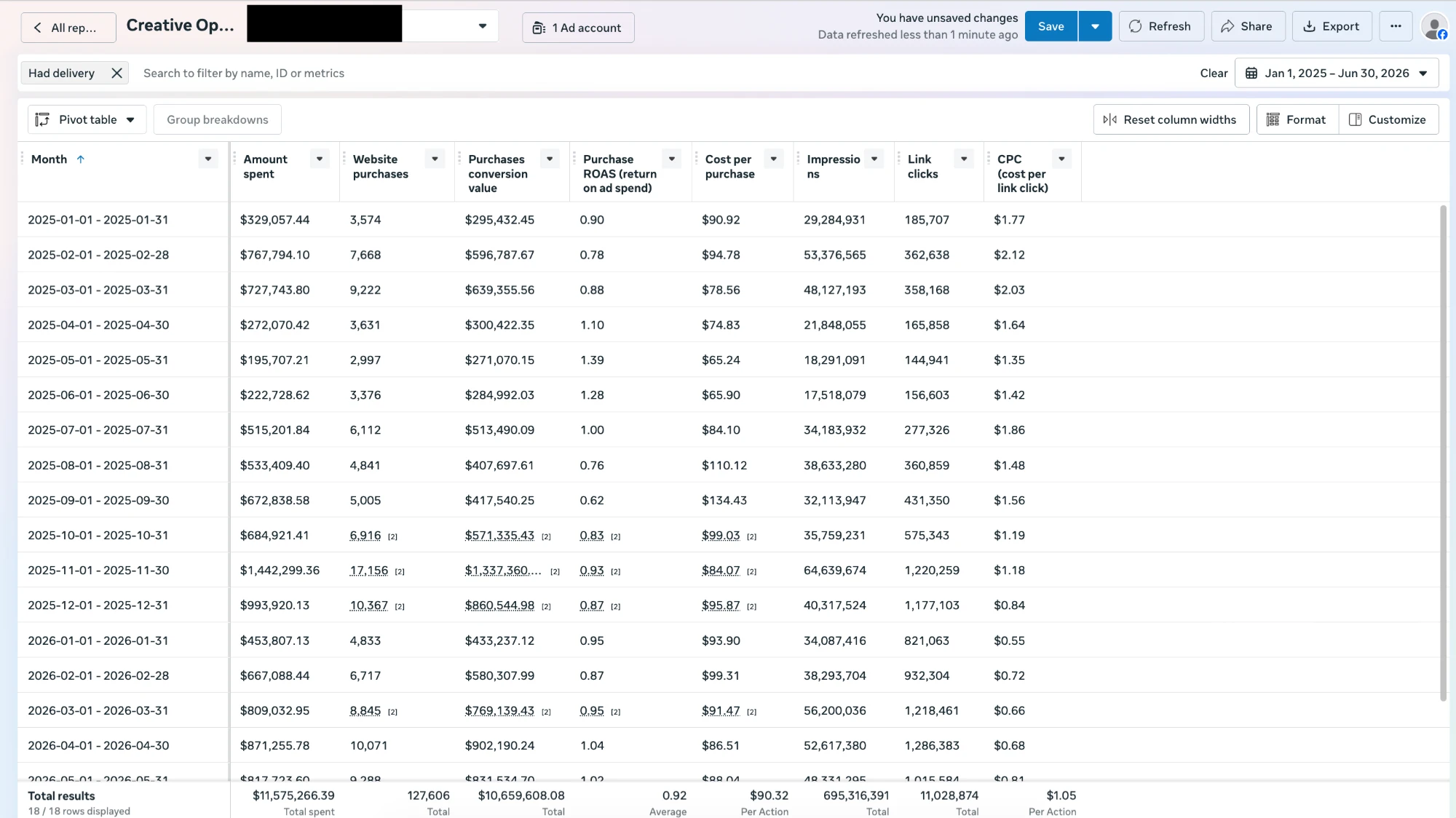Focus the filter search field
This screenshot has height=818, width=1456.
click(x=655, y=73)
